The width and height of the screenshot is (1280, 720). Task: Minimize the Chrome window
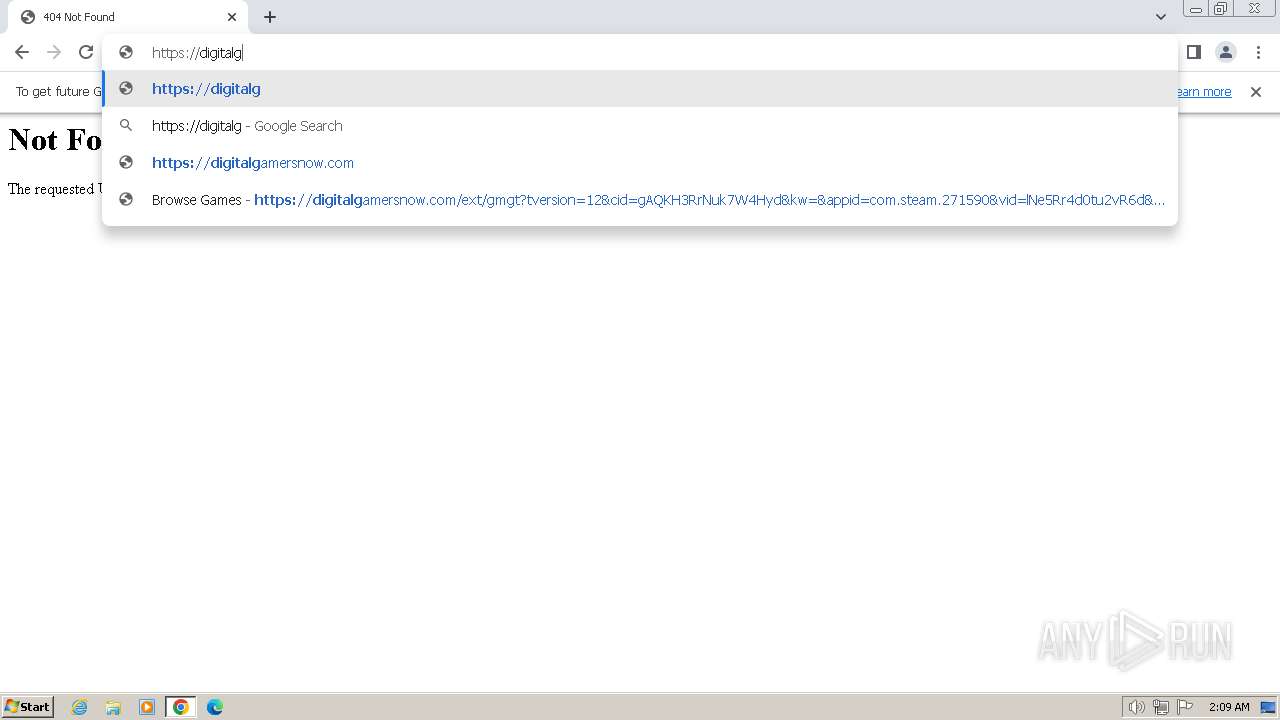point(1195,9)
